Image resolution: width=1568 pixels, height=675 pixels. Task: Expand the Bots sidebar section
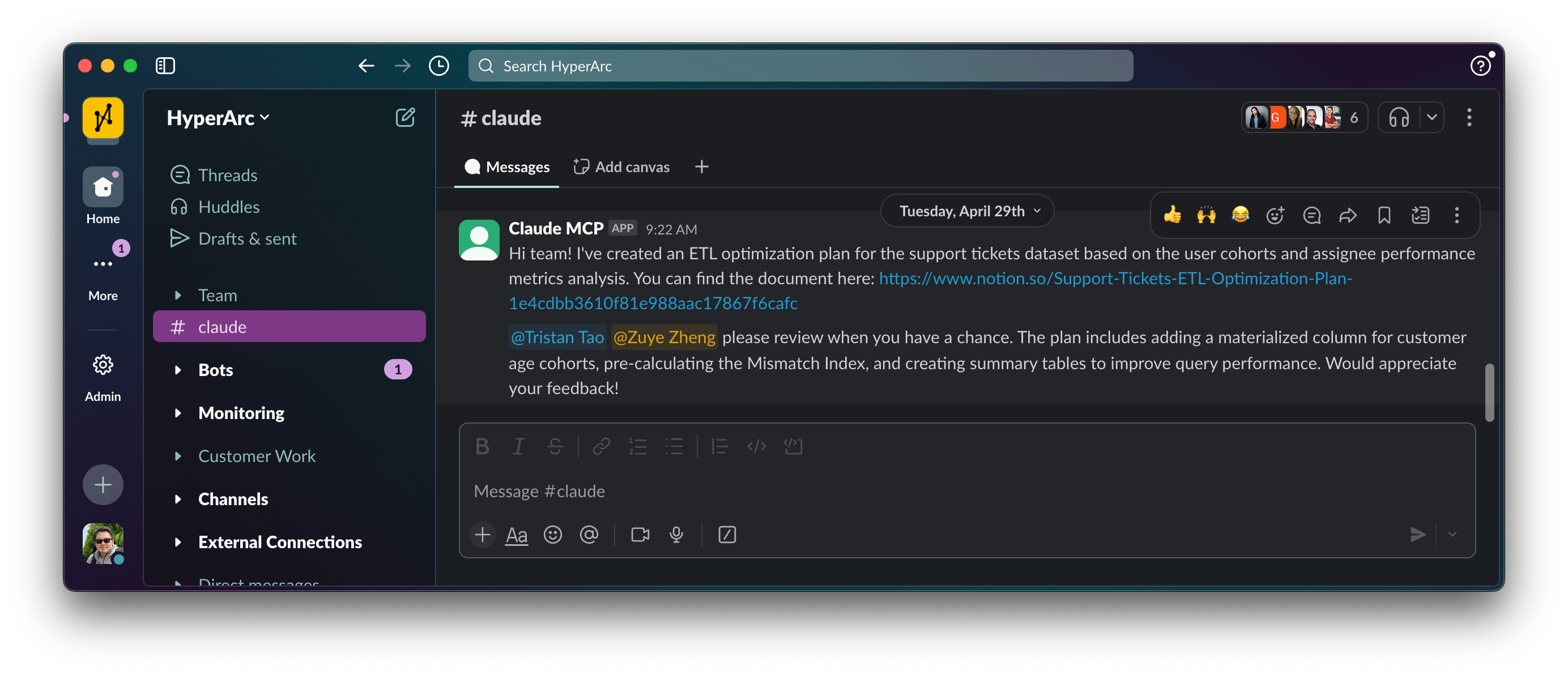[x=178, y=370]
